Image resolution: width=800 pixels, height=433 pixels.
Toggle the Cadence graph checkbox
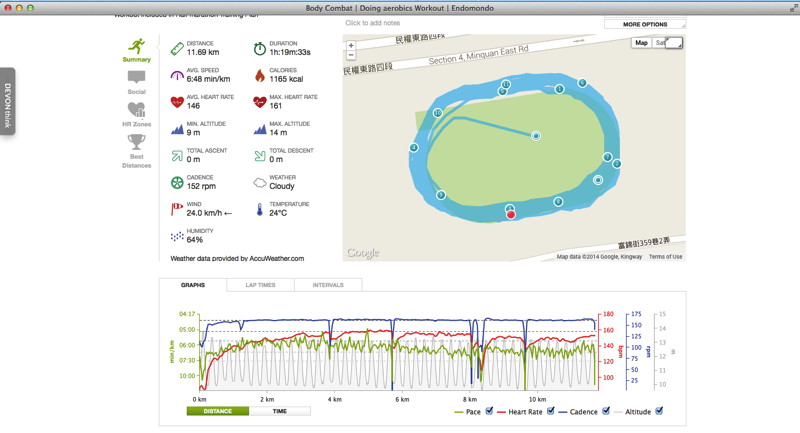point(606,411)
